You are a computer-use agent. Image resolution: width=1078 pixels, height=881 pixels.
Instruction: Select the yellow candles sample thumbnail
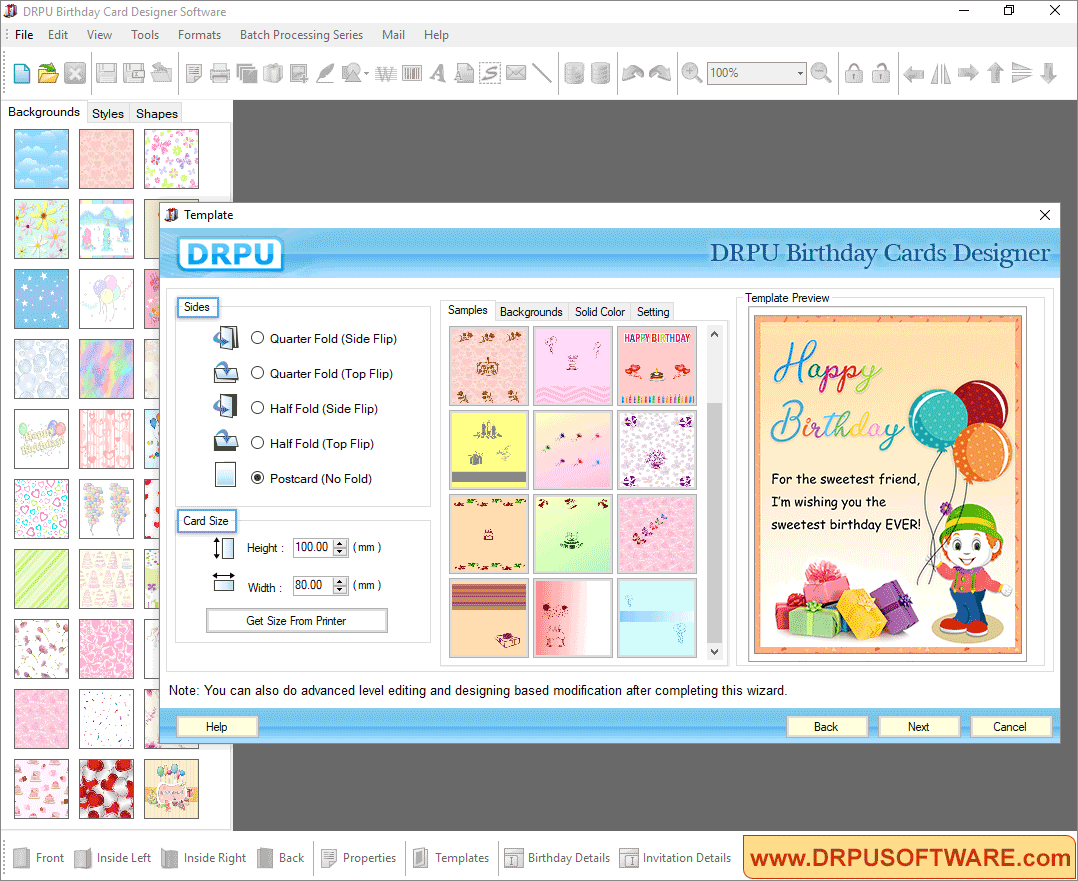489,450
